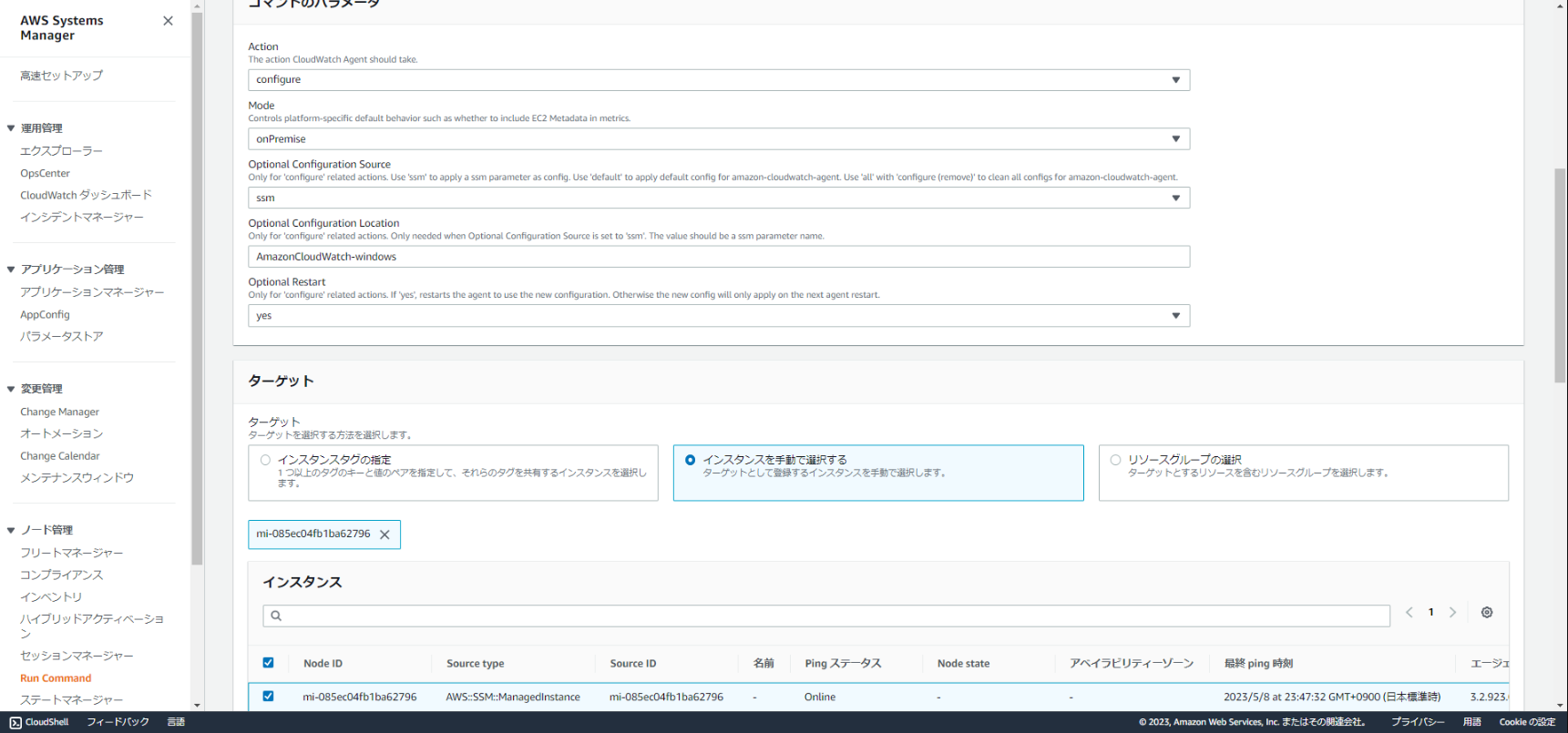Screen dimensions: 1568x733
Task: Uncheck instance mi-085ec04fb1ba62796 row
Action: point(268,697)
